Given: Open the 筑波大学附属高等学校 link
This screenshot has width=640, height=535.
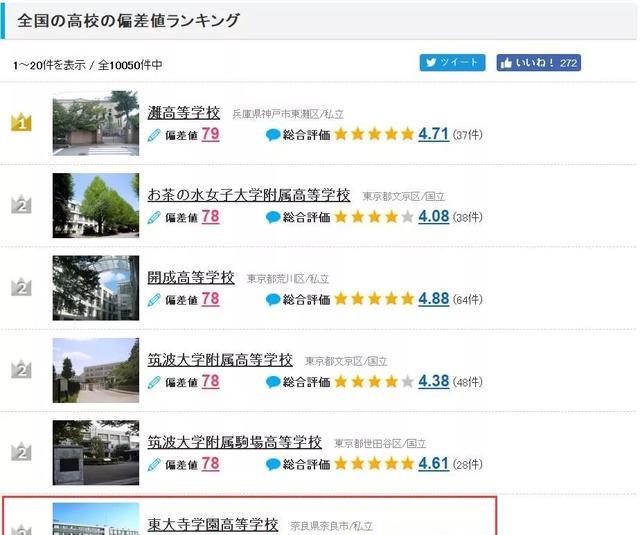Looking at the screenshot, I should [x=220, y=360].
